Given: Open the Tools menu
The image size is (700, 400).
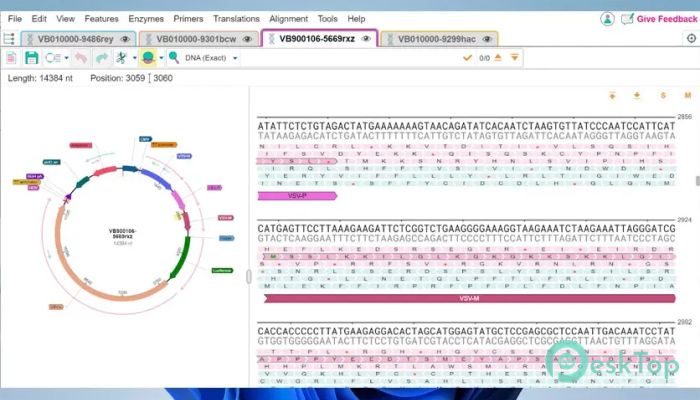Looking at the screenshot, I should 327,19.
